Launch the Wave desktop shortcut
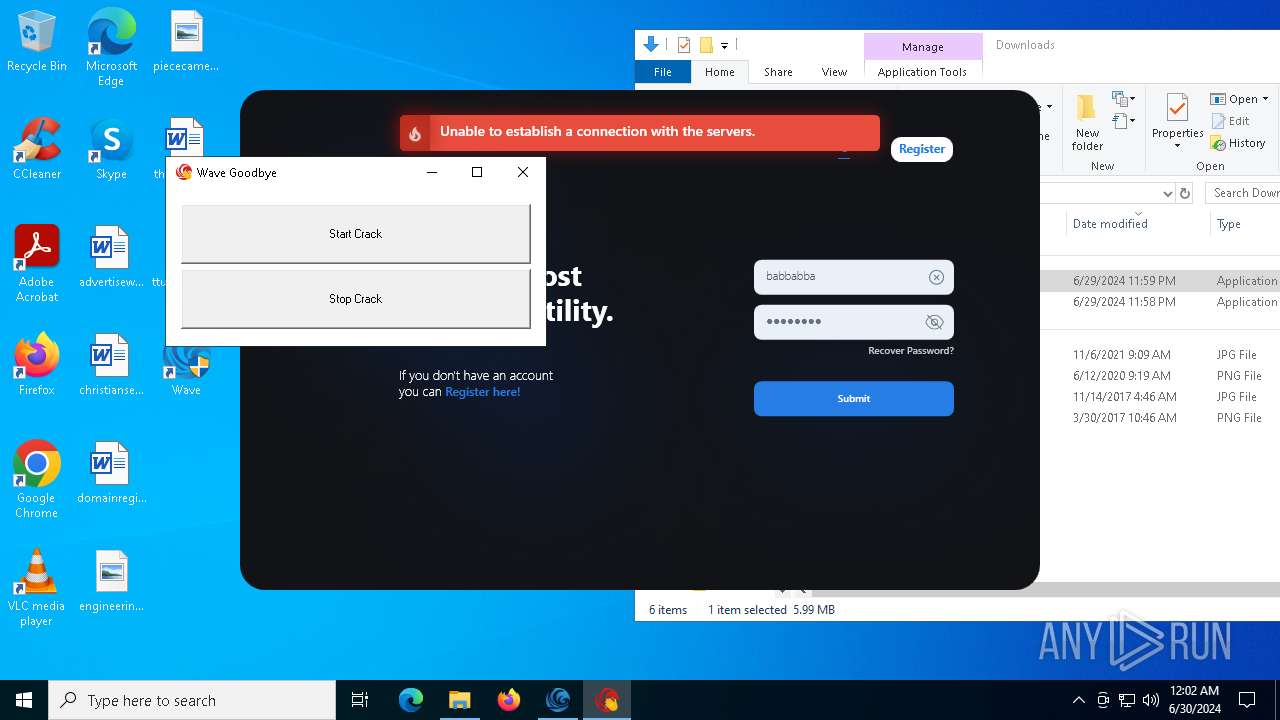1280x720 pixels. (x=186, y=370)
